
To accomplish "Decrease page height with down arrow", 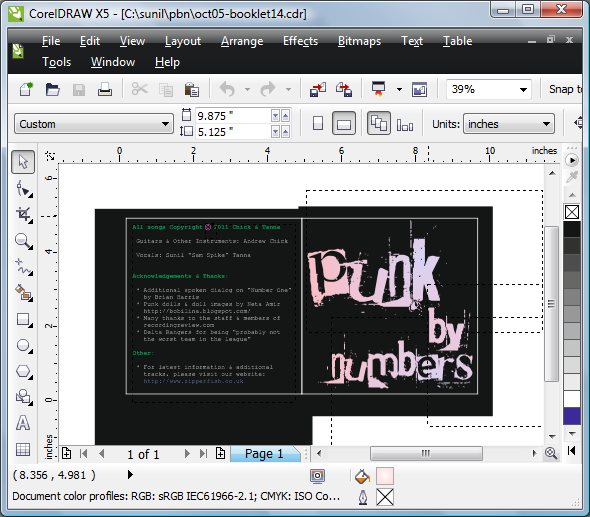I will [276, 132].
